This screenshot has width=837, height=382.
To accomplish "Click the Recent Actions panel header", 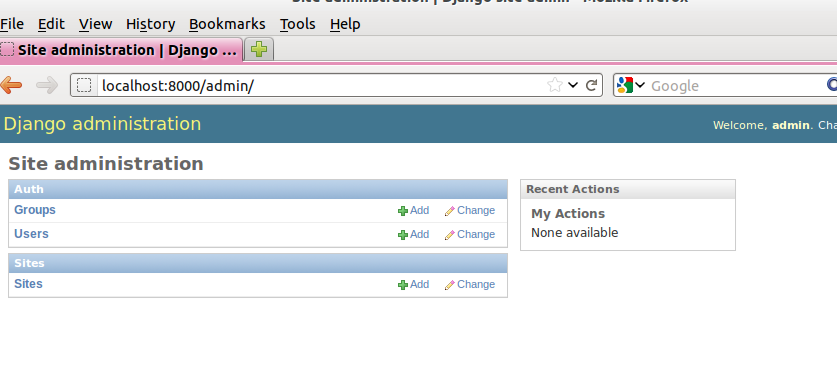I will tap(628, 189).
